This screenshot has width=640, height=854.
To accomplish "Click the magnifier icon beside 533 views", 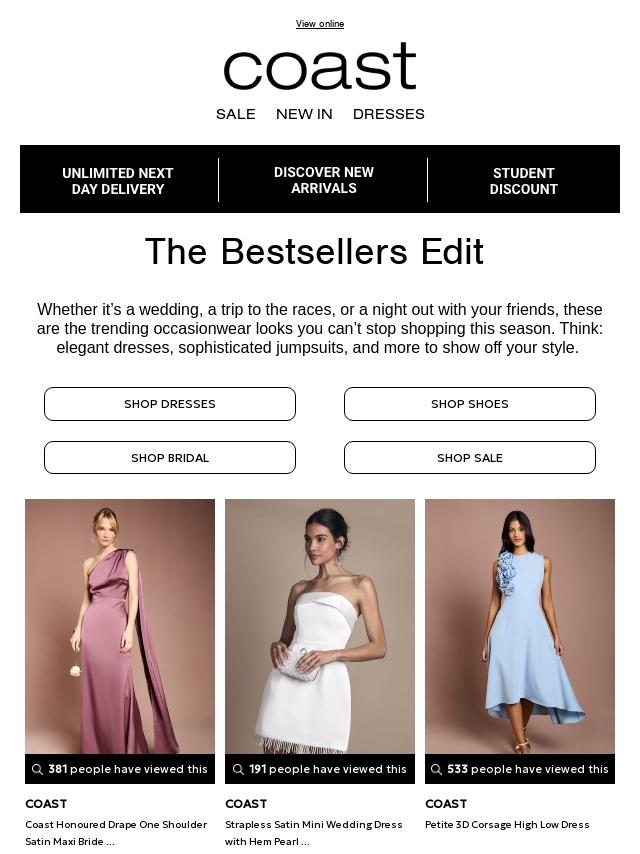I will (436, 769).
